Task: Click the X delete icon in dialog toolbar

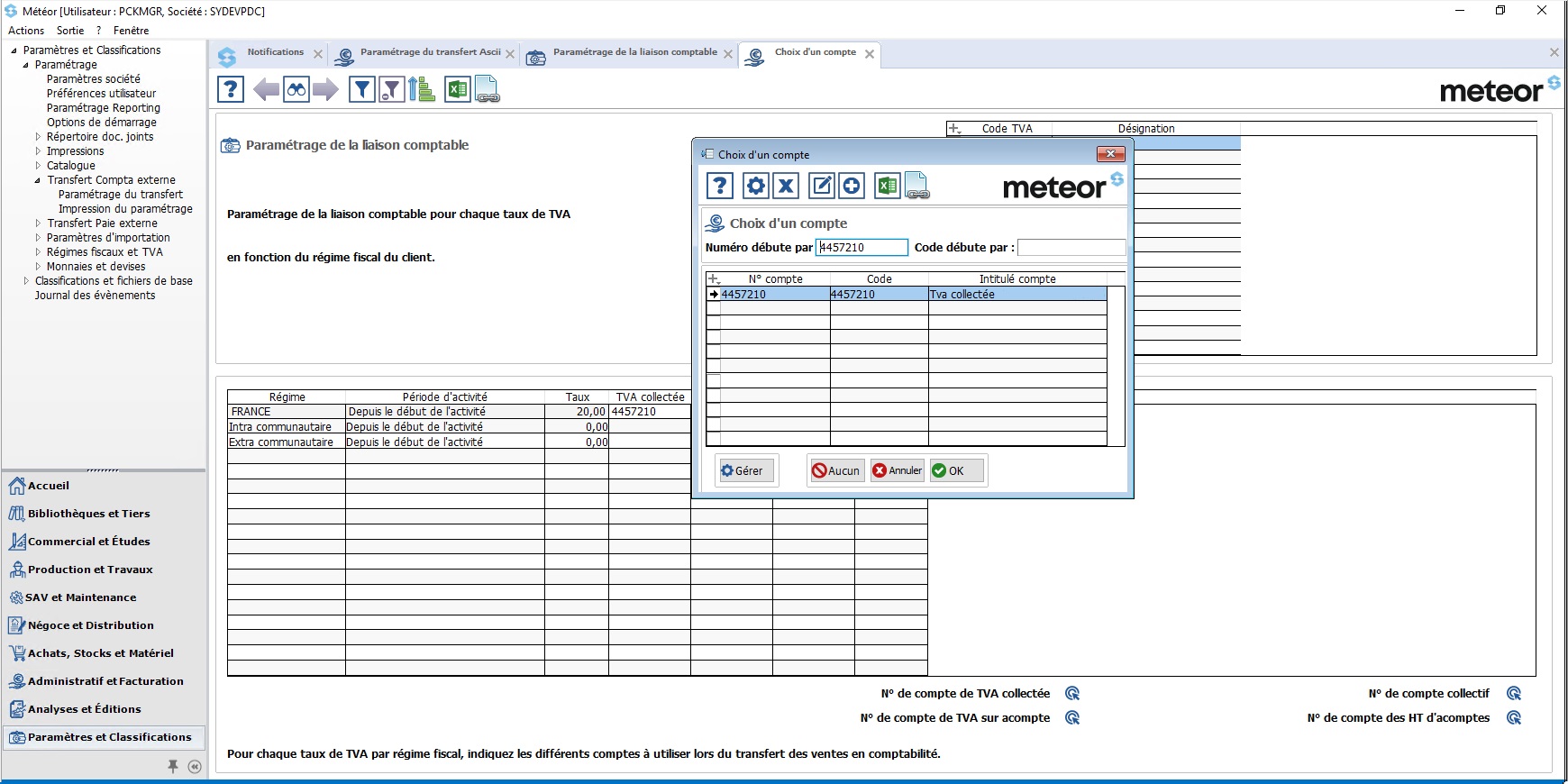Action: pos(786,186)
